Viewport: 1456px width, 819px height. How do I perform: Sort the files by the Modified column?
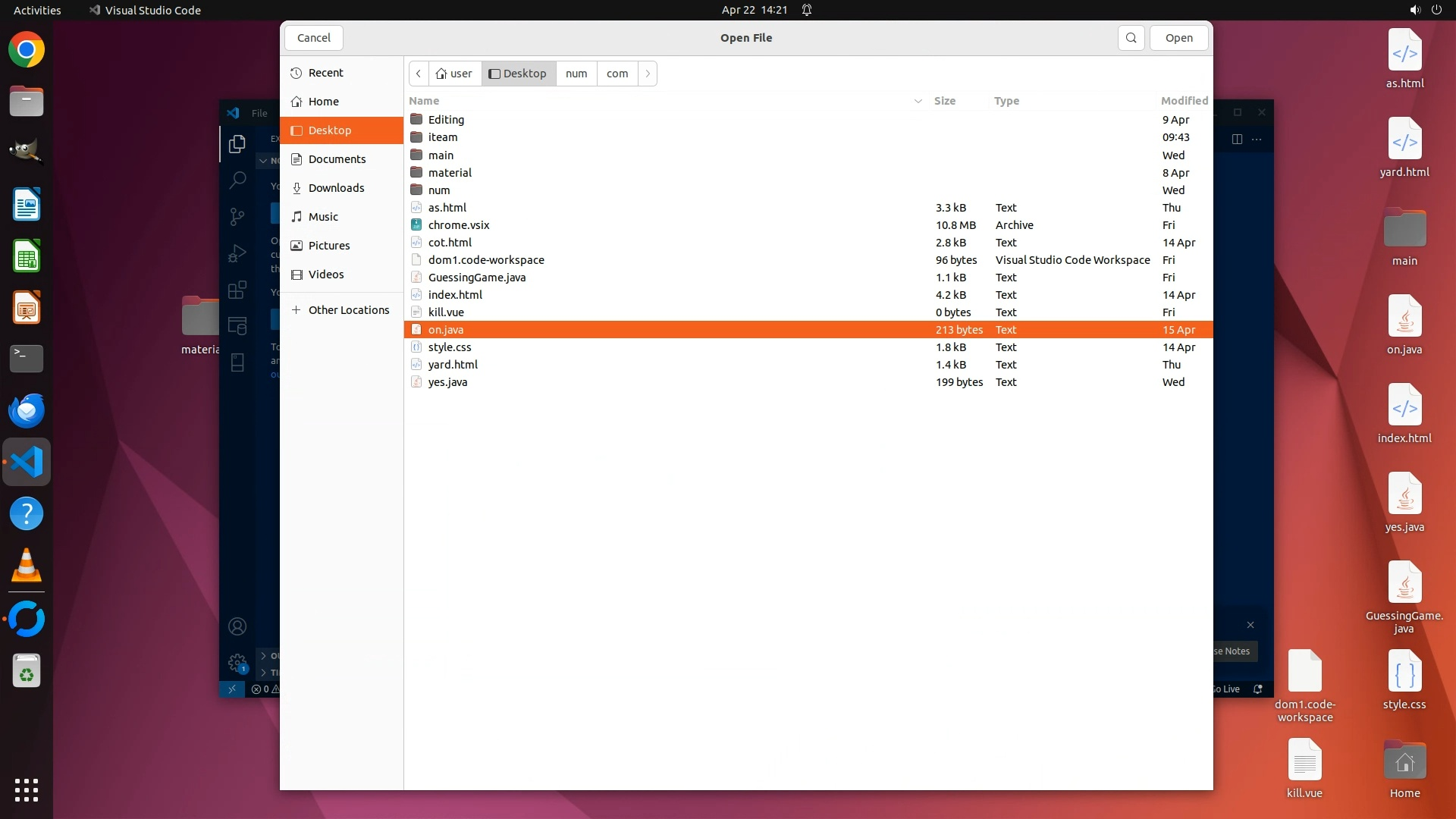1183,101
